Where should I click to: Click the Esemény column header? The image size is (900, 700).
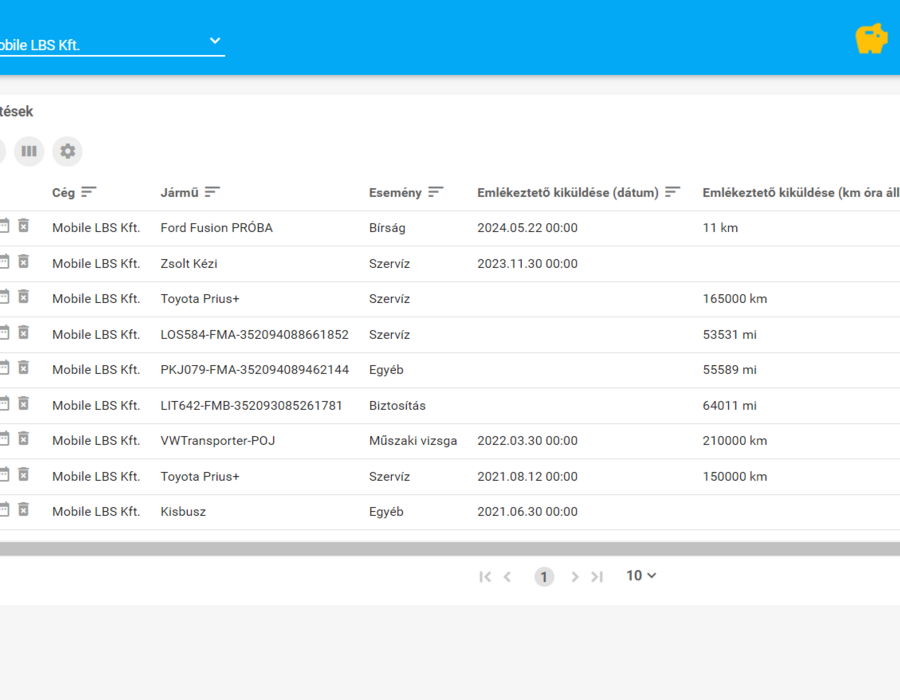(395, 193)
